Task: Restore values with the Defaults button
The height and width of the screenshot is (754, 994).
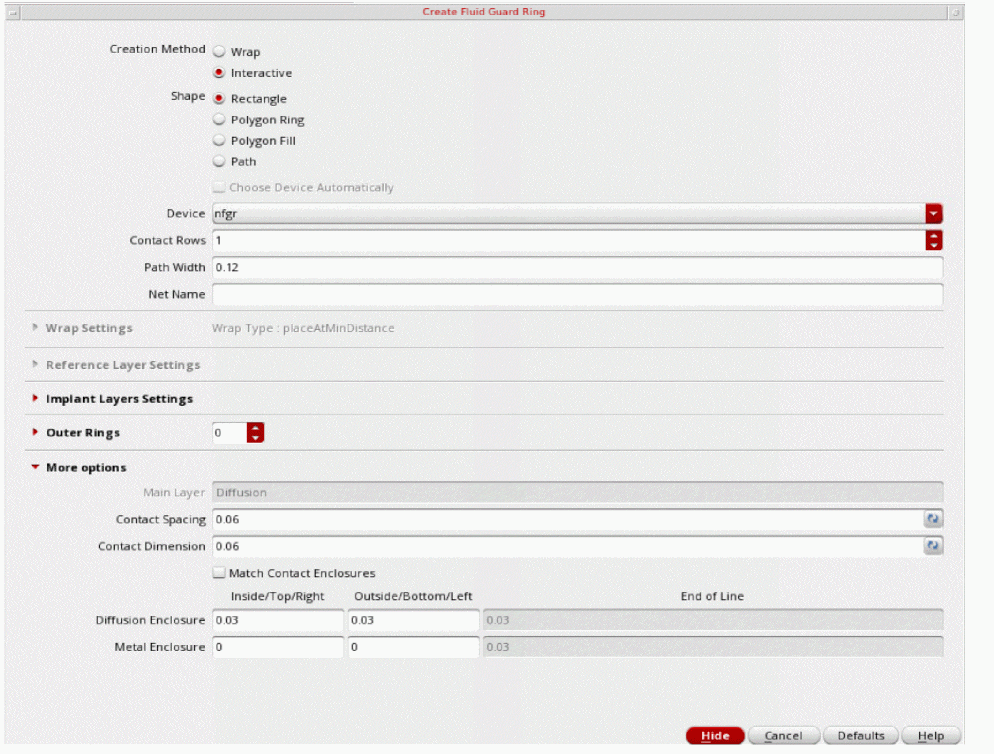Action: click(x=860, y=736)
